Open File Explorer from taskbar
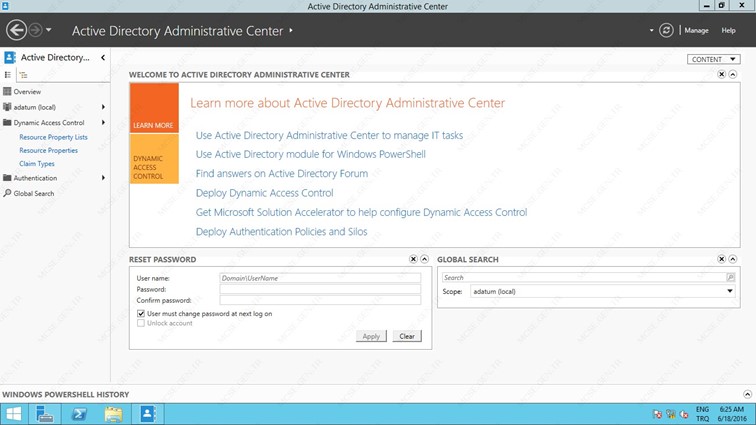756x425 pixels. (x=114, y=414)
